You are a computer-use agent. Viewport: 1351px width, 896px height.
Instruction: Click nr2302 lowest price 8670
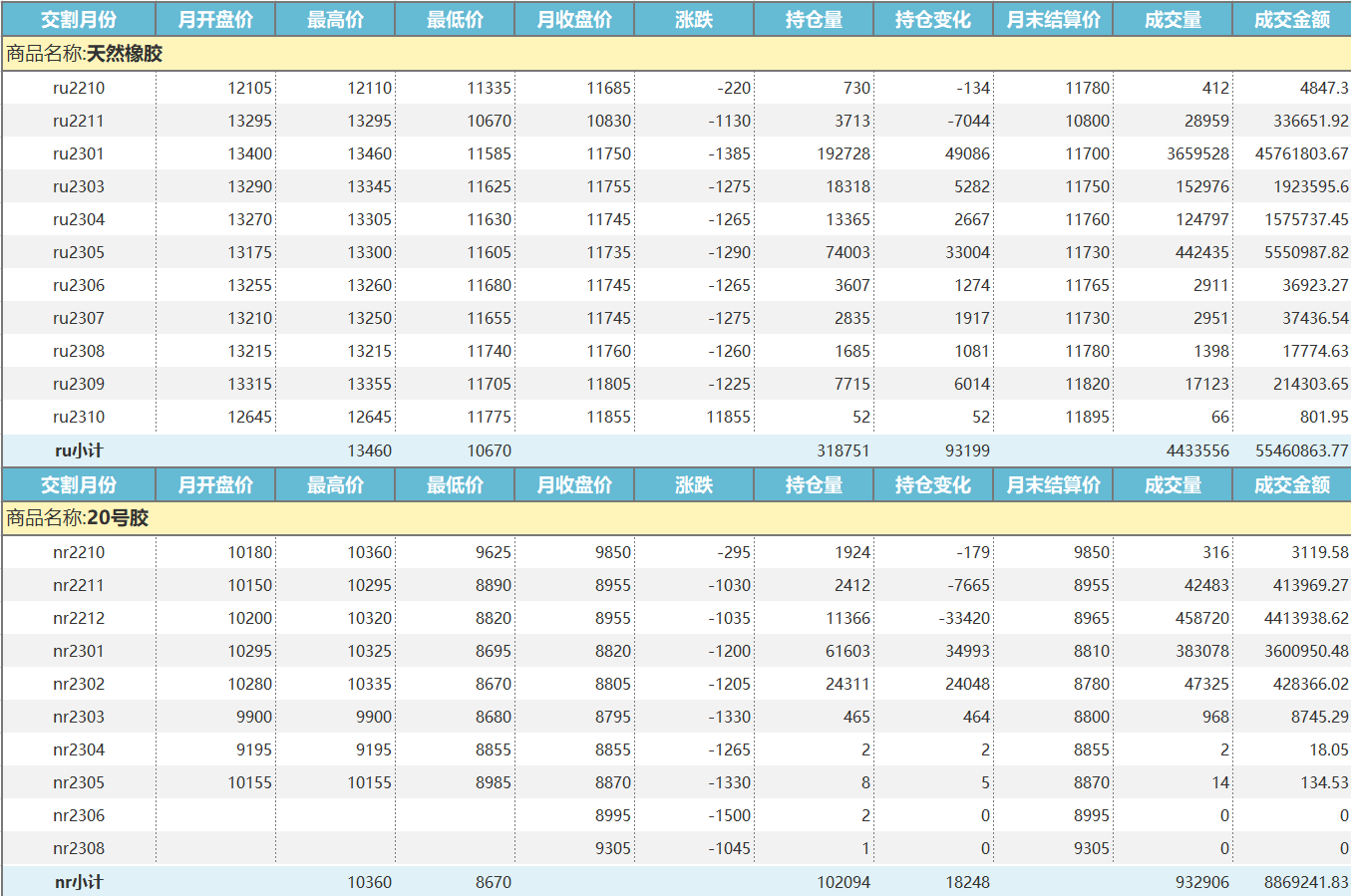tap(494, 684)
